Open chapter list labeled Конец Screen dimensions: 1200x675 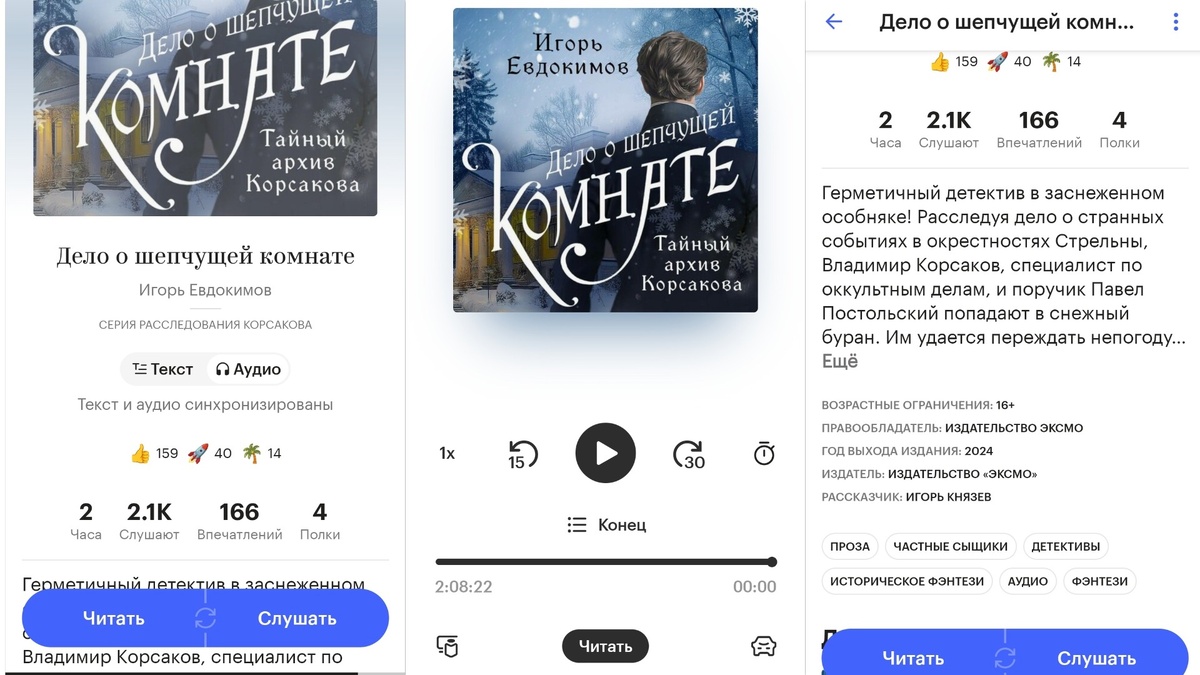[606, 524]
